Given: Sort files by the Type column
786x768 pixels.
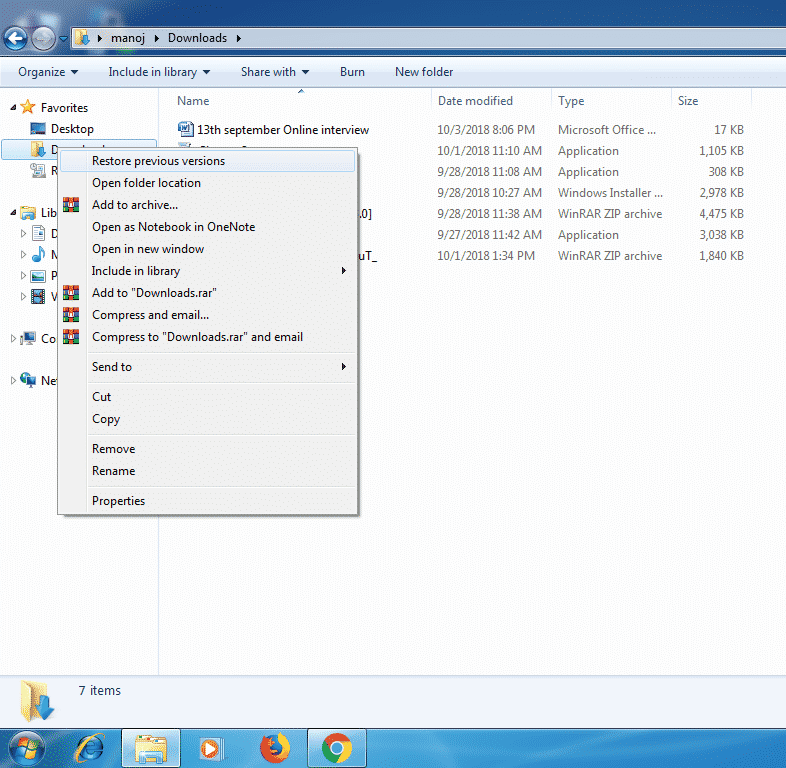Looking at the screenshot, I should [x=571, y=101].
